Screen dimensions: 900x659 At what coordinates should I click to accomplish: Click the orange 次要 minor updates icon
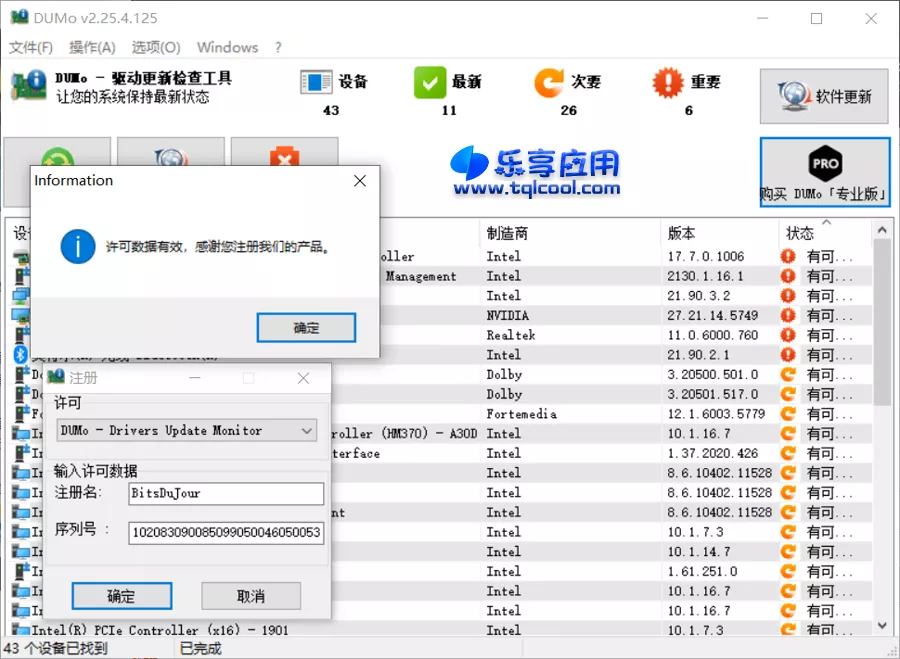coord(549,83)
